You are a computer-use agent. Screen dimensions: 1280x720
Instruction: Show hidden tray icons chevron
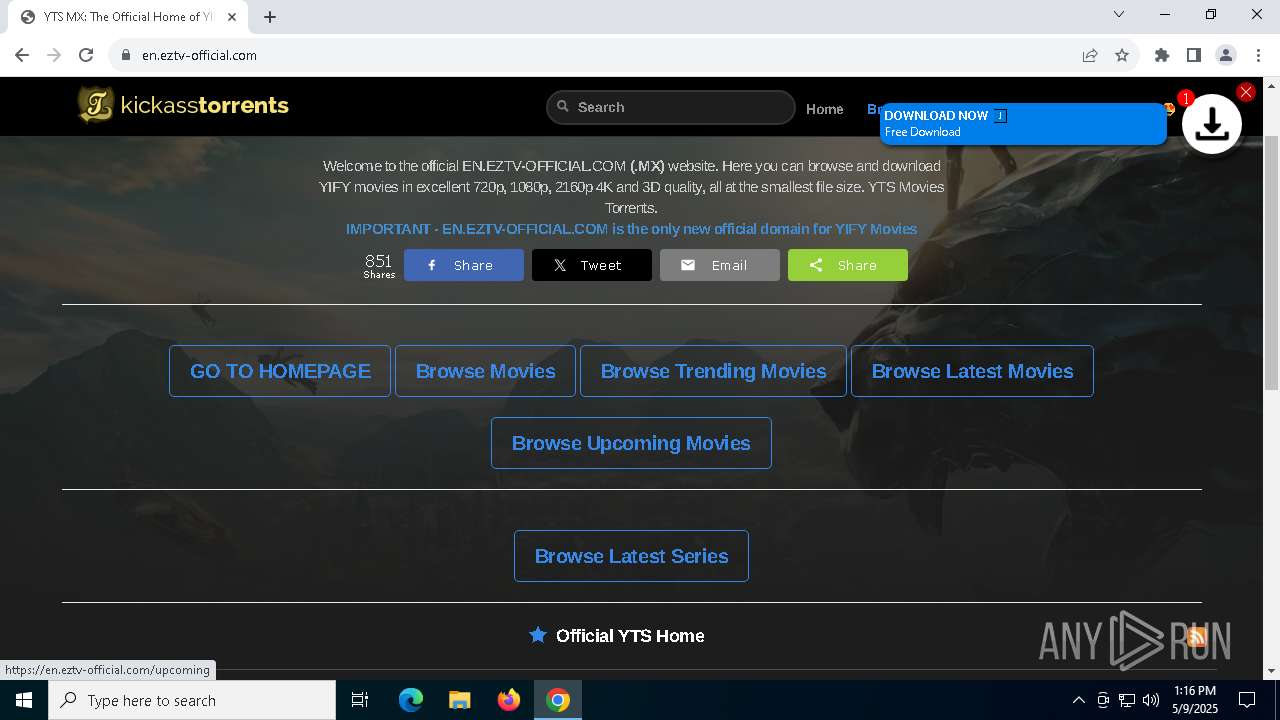coord(1078,700)
